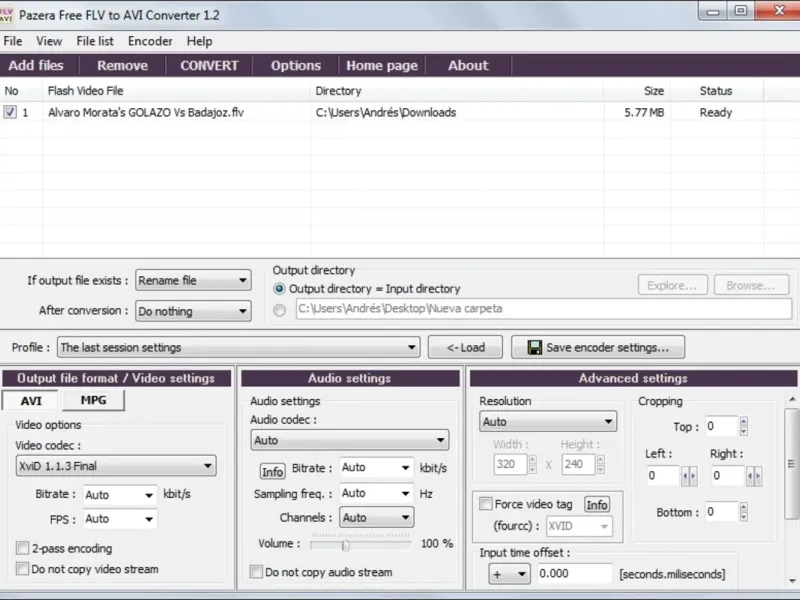Open the File menu
This screenshot has height=600, width=800.
(x=13, y=41)
